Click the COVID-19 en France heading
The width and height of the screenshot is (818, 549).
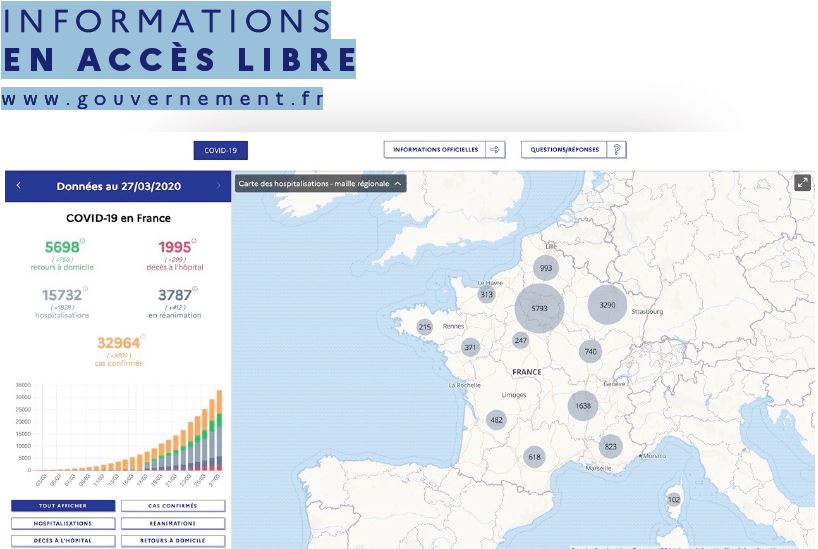118,218
